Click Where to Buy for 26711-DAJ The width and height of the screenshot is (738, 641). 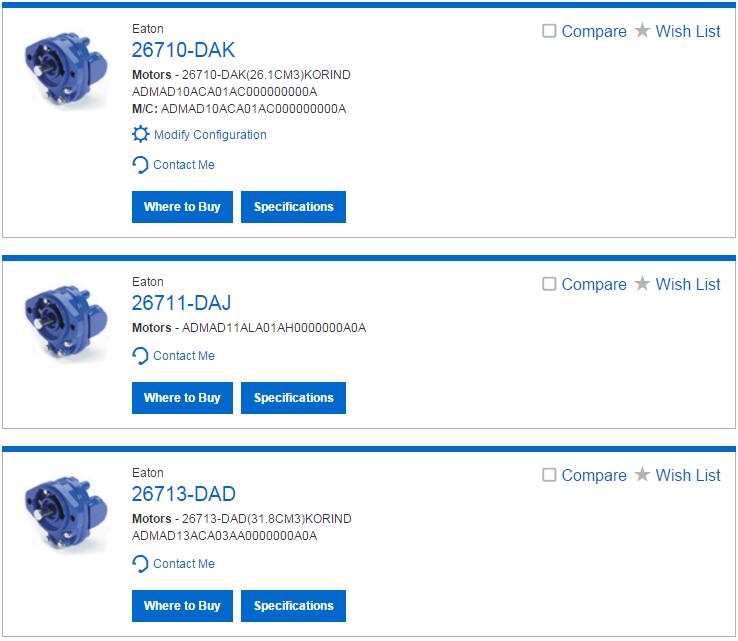(x=182, y=398)
